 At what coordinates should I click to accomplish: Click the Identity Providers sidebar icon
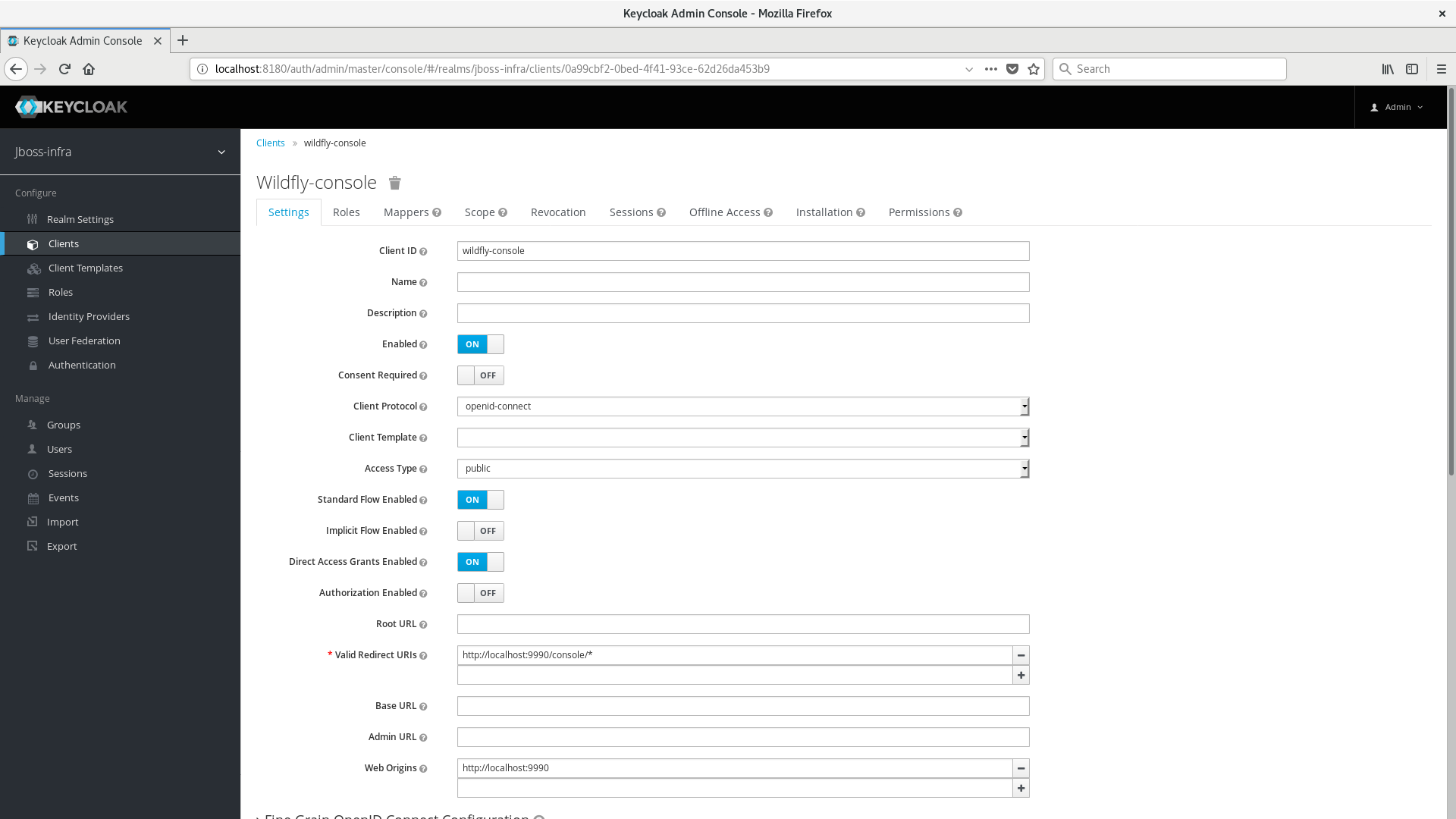pyautogui.click(x=33, y=316)
